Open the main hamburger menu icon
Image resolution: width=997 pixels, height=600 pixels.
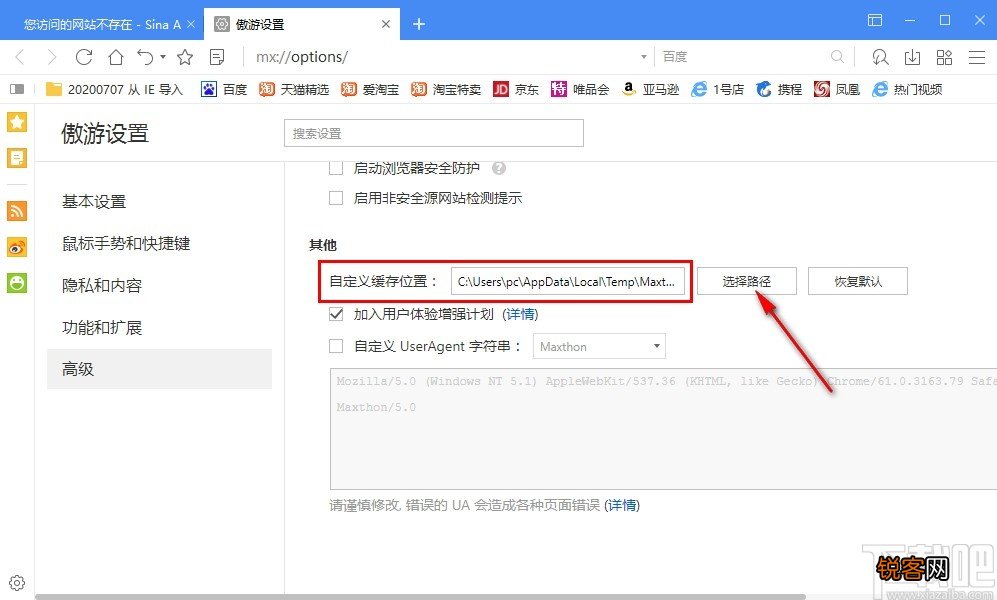pyautogui.click(x=977, y=57)
